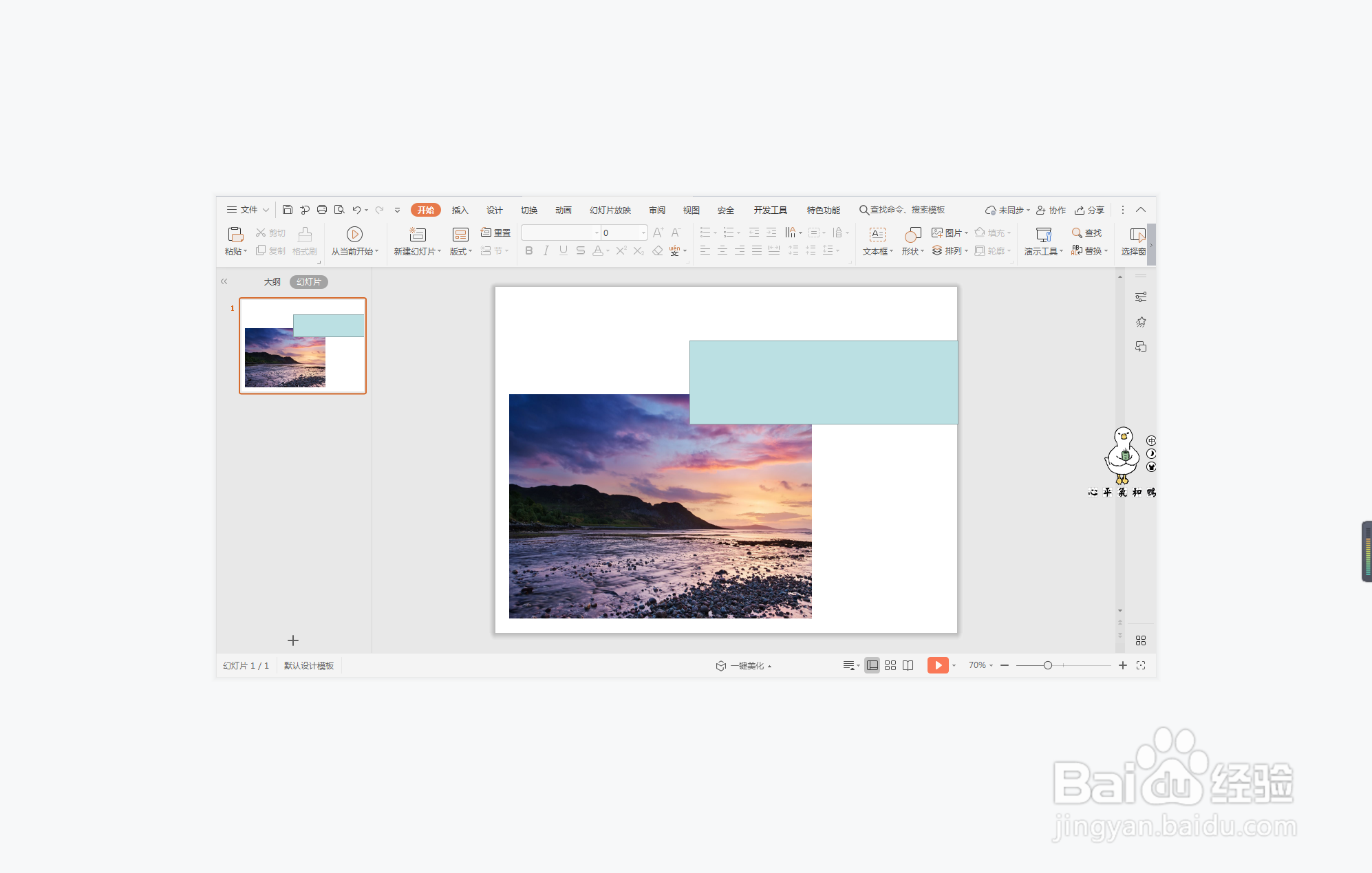Image resolution: width=1372 pixels, height=873 pixels.
Task: Toggle Superscript formatting
Action: pos(621,251)
